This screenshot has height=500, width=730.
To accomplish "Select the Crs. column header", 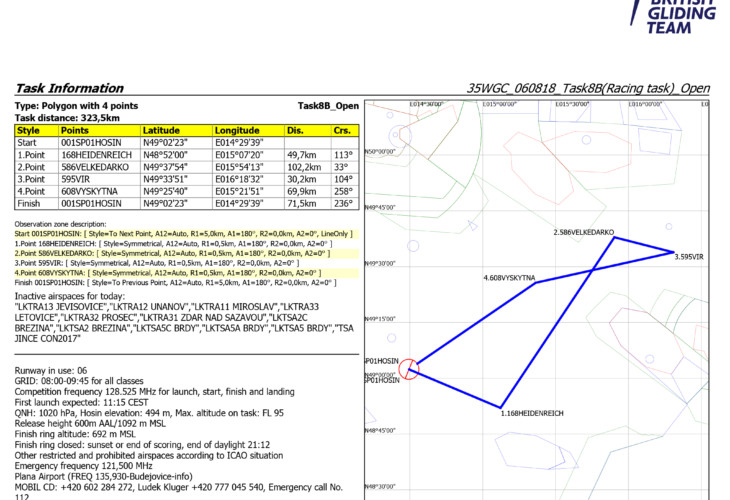I will click(x=342, y=130).
